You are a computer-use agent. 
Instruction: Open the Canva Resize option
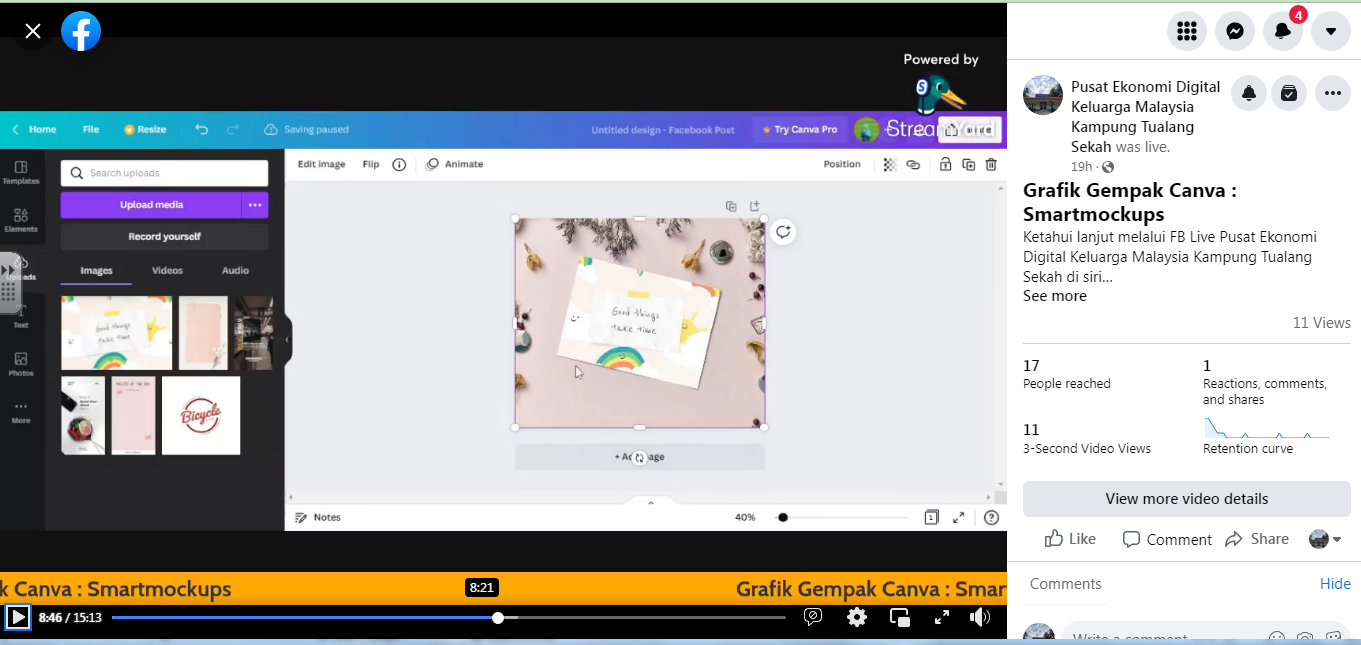point(145,129)
